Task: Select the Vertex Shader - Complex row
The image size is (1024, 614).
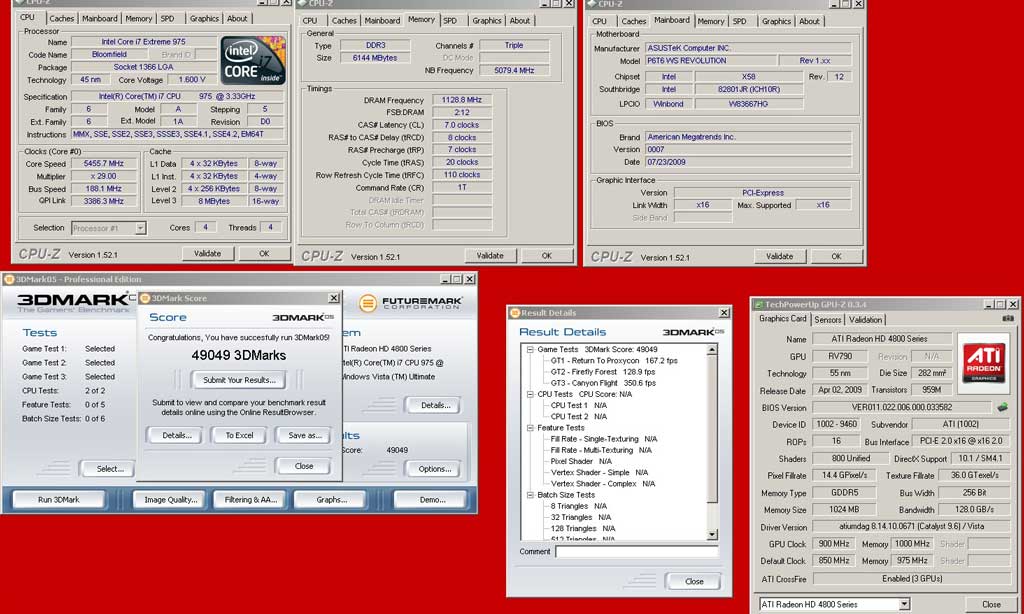Action: 603,484
